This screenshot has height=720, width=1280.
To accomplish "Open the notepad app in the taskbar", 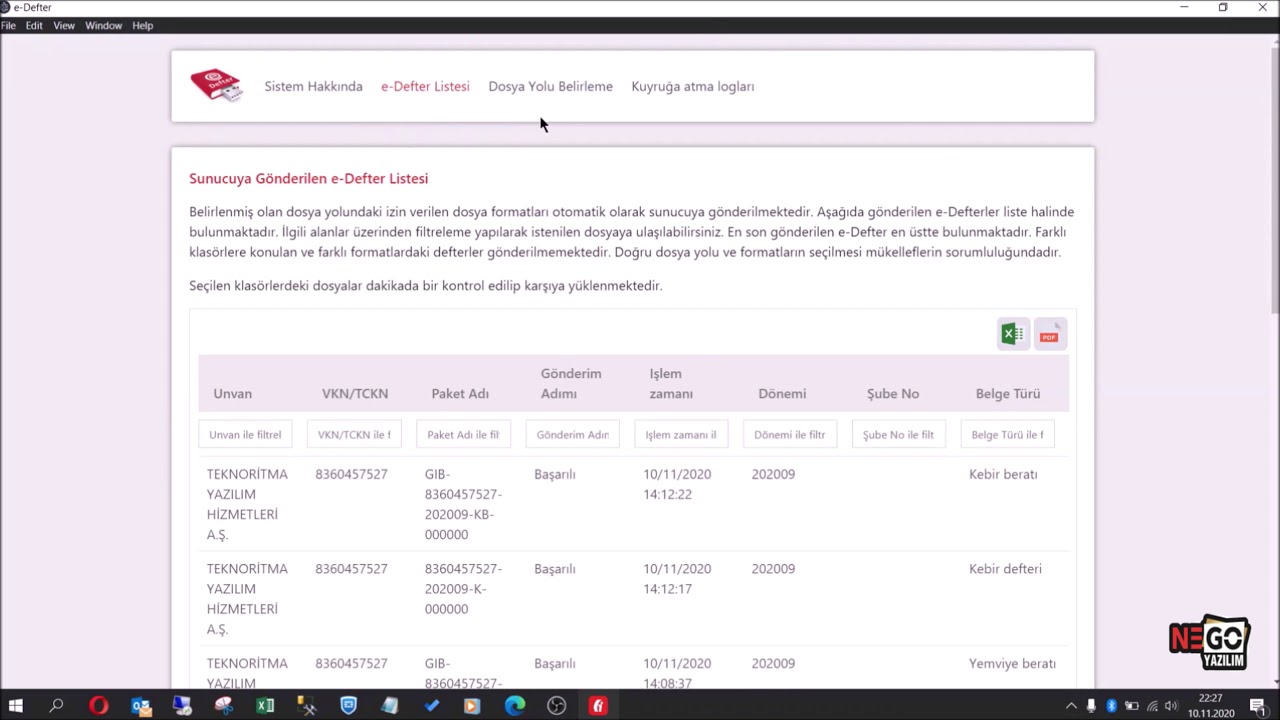I will point(390,706).
